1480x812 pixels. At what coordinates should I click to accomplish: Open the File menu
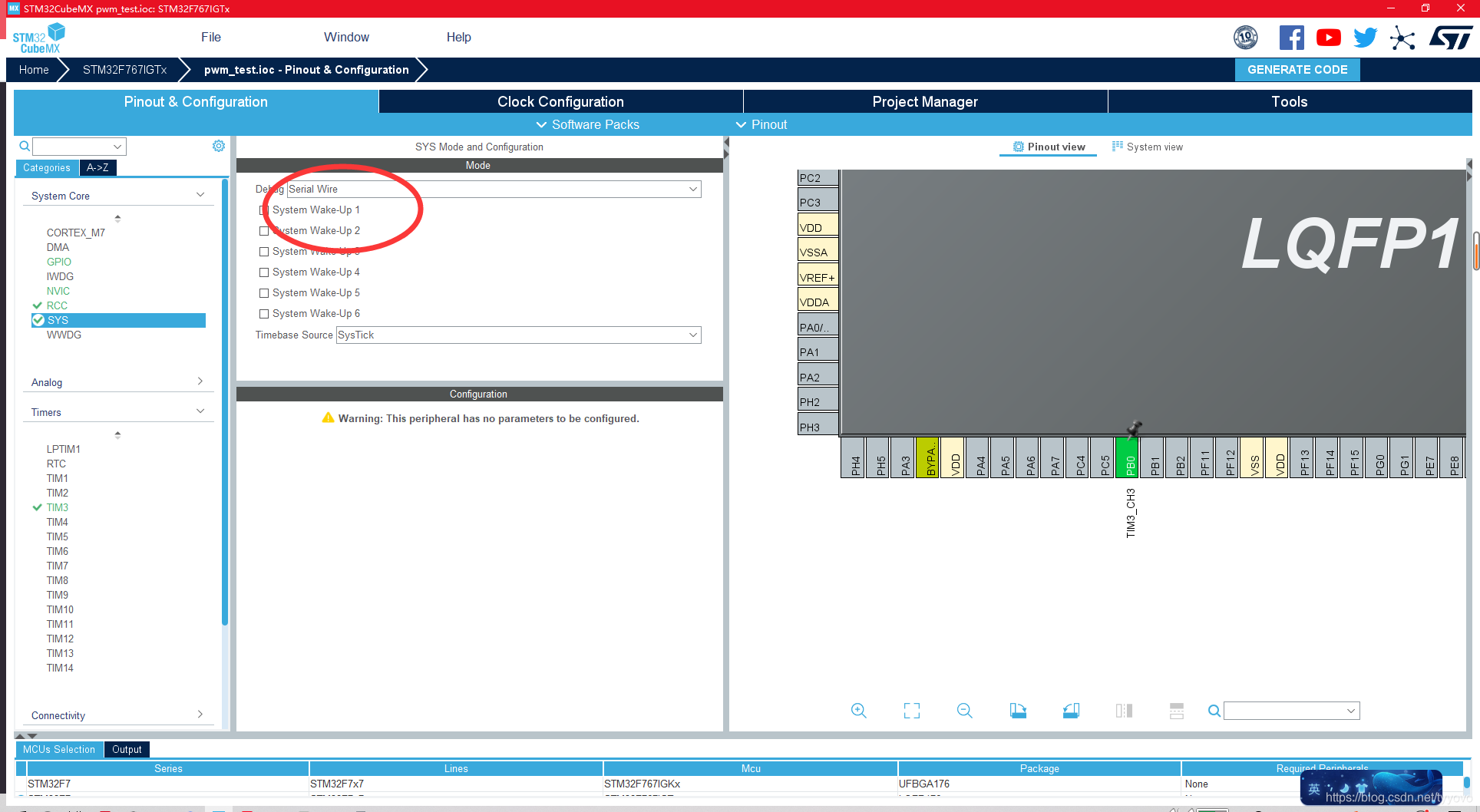click(x=211, y=37)
